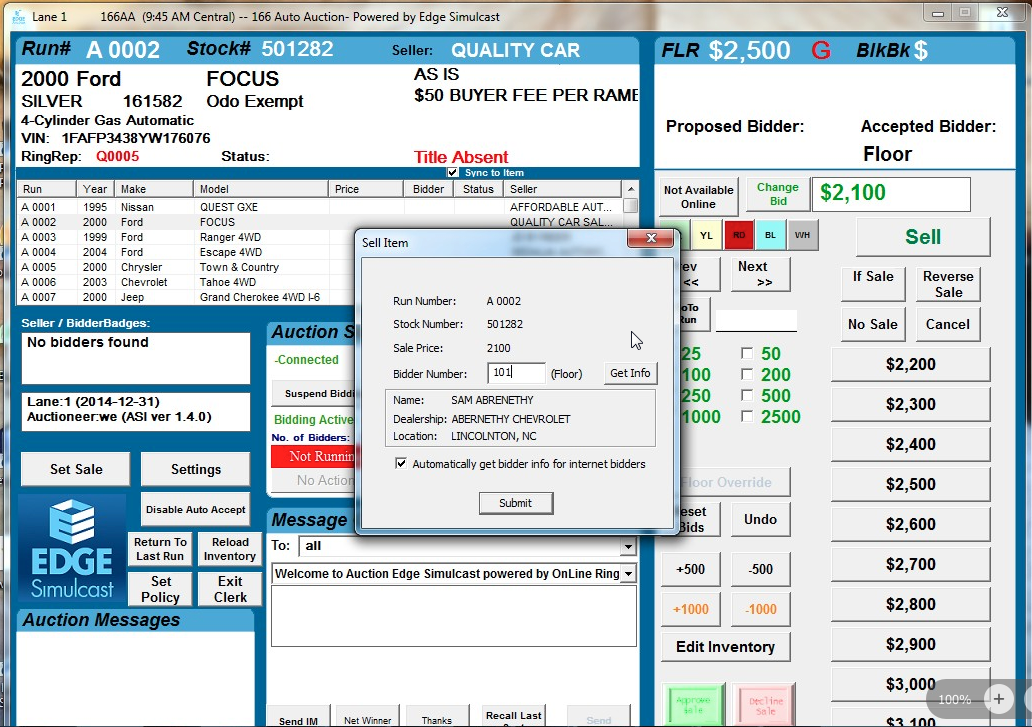Click the No Sale button
The height and width of the screenshot is (727, 1032).
[872, 324]
